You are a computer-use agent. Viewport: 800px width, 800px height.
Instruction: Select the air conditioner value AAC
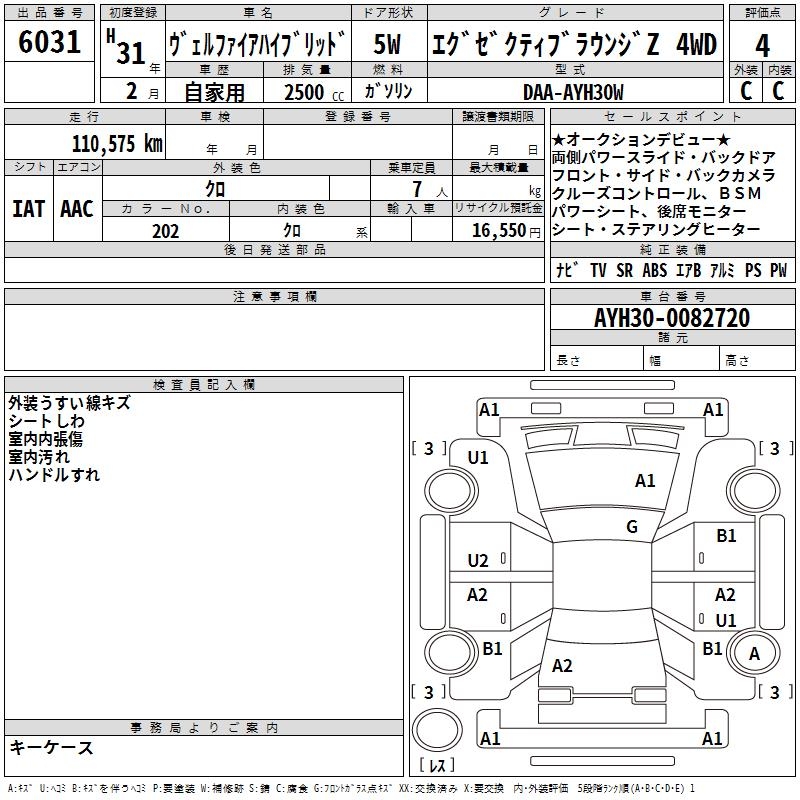(x=77, y=209)
